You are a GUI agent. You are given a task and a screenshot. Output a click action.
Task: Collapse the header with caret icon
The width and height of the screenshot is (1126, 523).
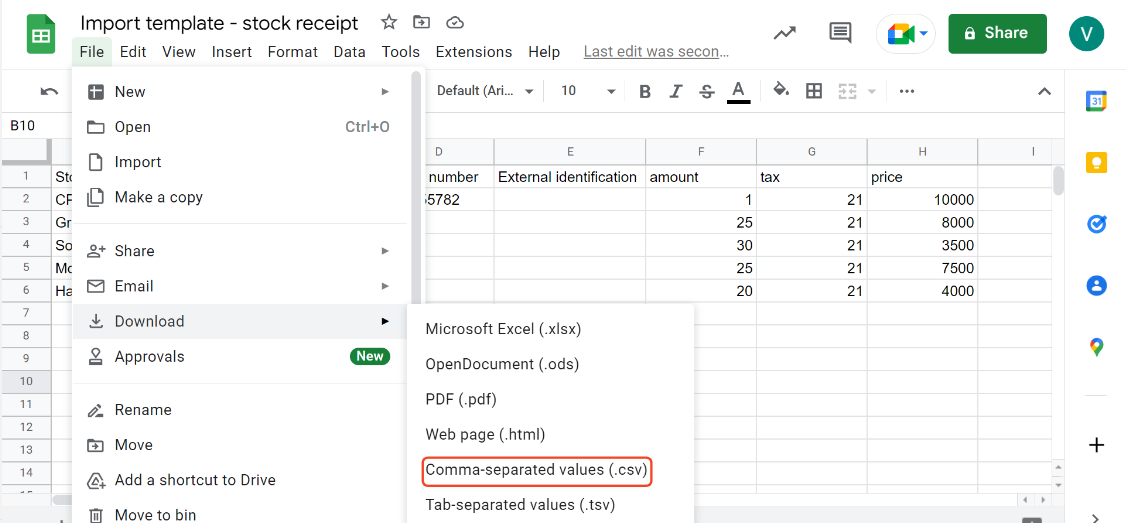pyautogui.click(x=1045, y=91)
